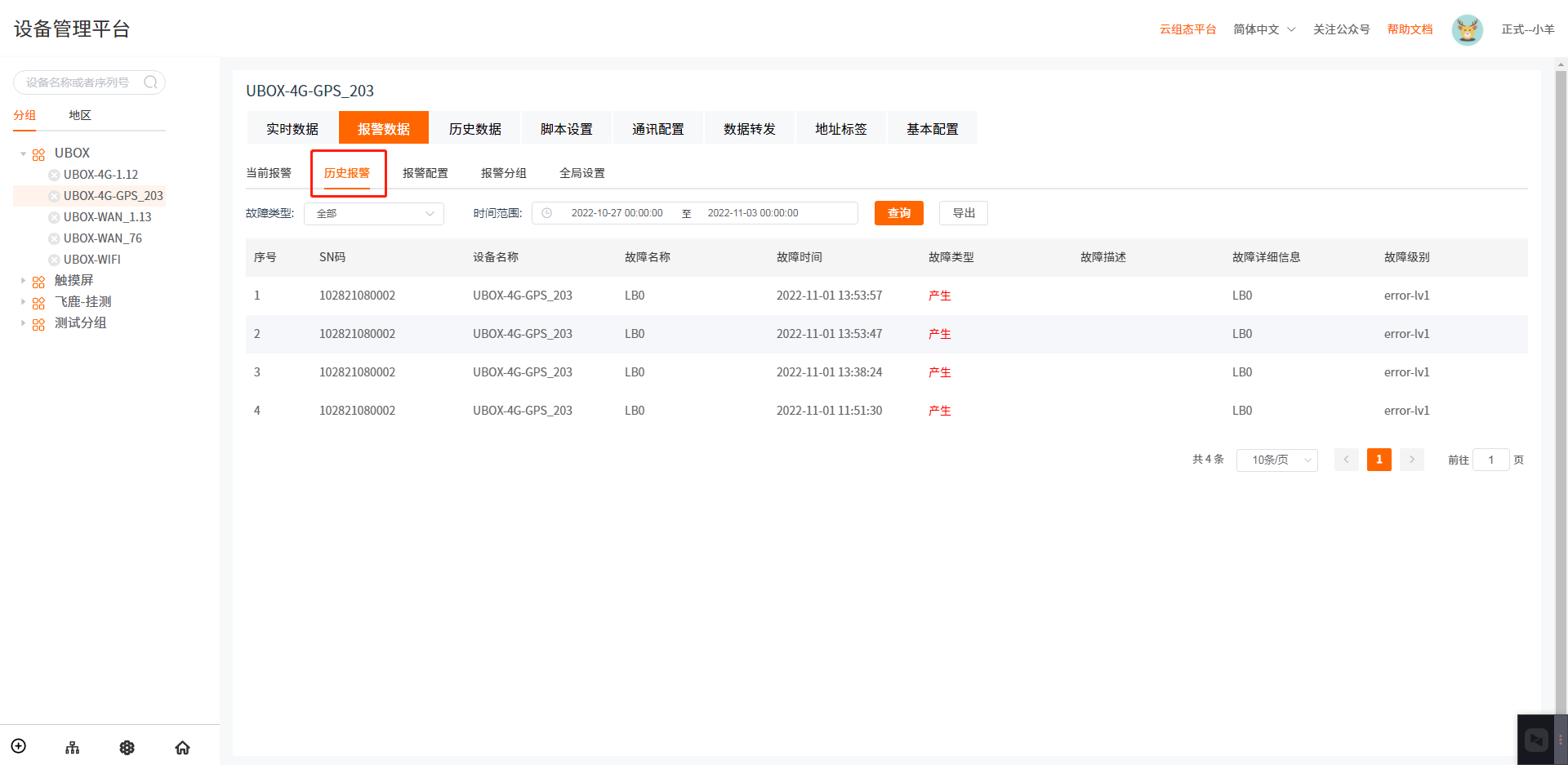Select UBOX-WAN_1.13 in device tree
1568x765 pixels.
point(108,217)
